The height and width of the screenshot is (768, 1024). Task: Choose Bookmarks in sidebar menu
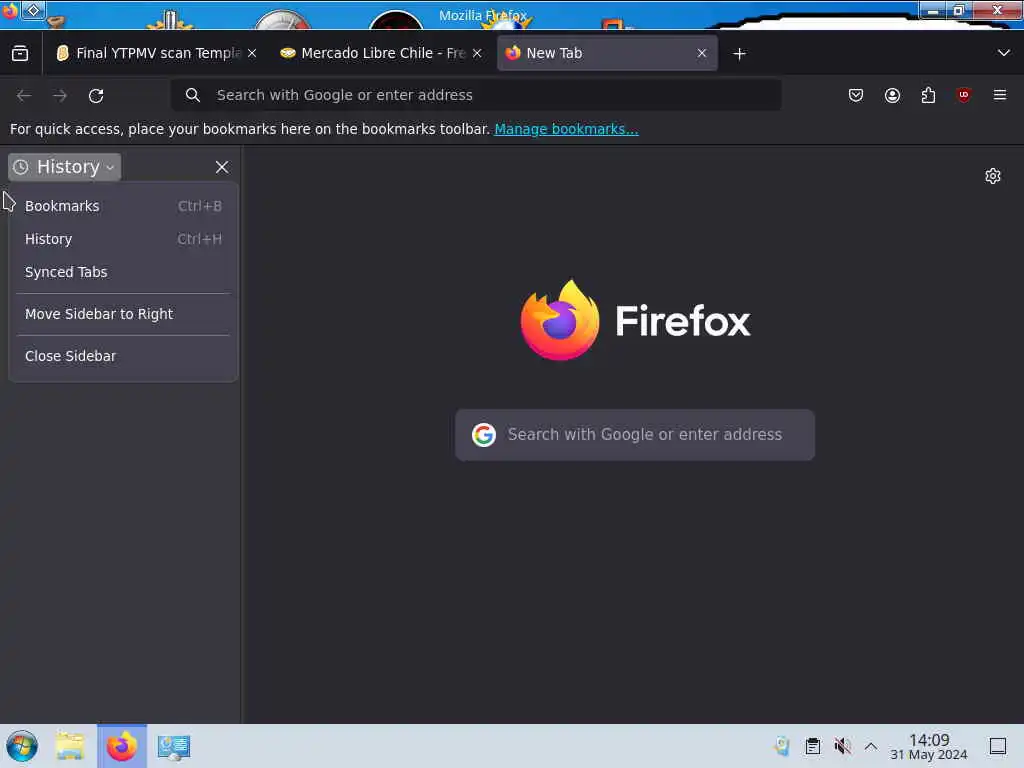pyautogui.click(x=123, y=206)
